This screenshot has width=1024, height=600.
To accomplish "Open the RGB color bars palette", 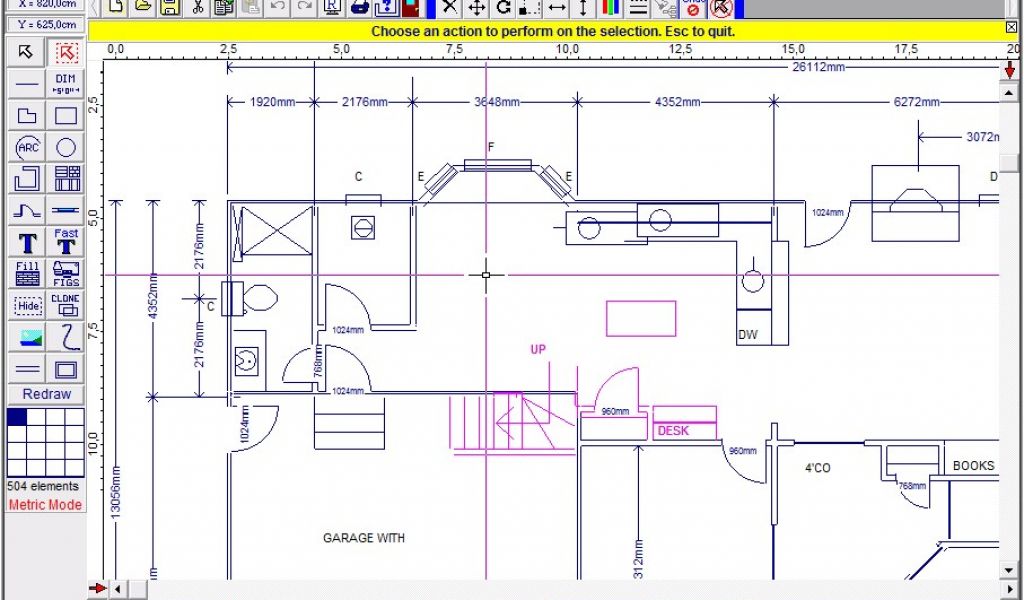I will 610,8.
